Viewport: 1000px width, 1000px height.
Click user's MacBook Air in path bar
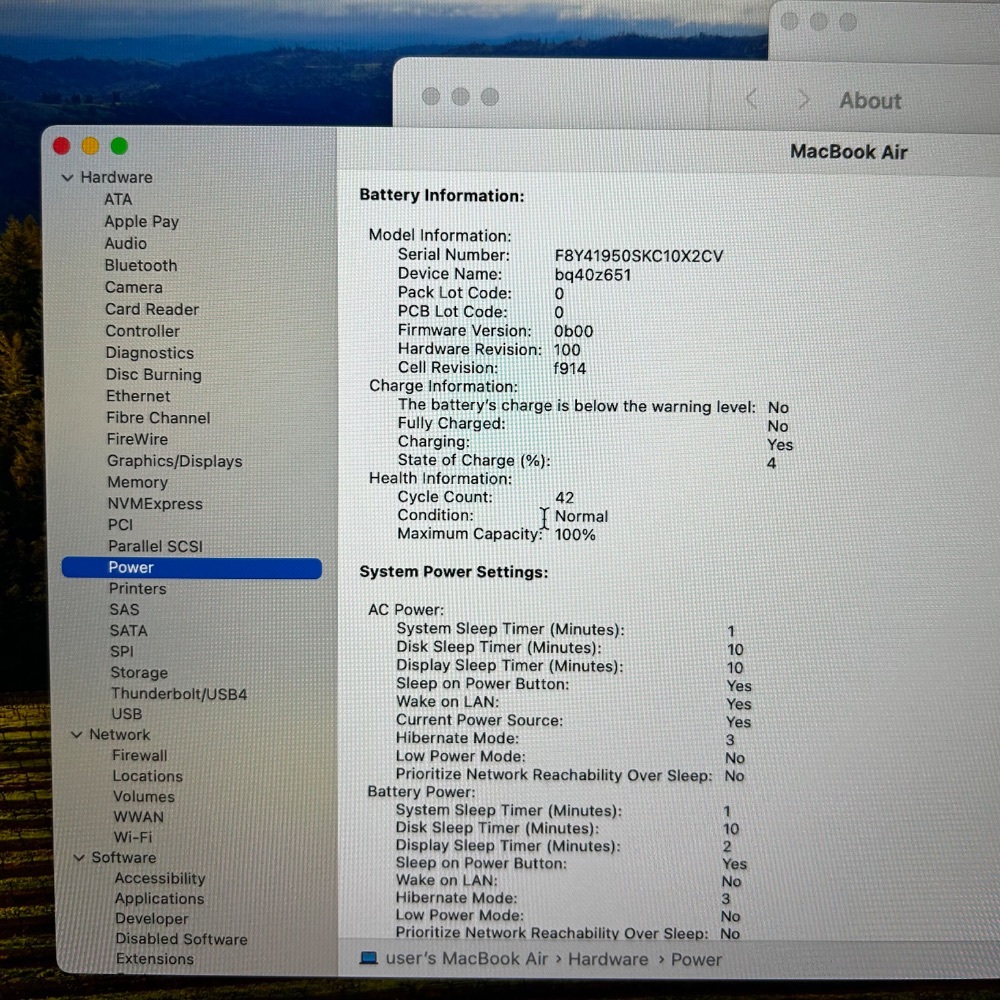pos(467,959)
